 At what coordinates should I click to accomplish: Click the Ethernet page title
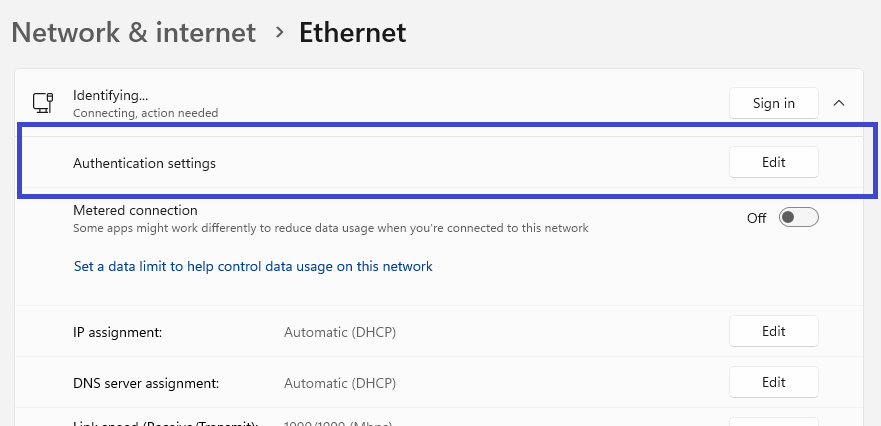point(352,33)
